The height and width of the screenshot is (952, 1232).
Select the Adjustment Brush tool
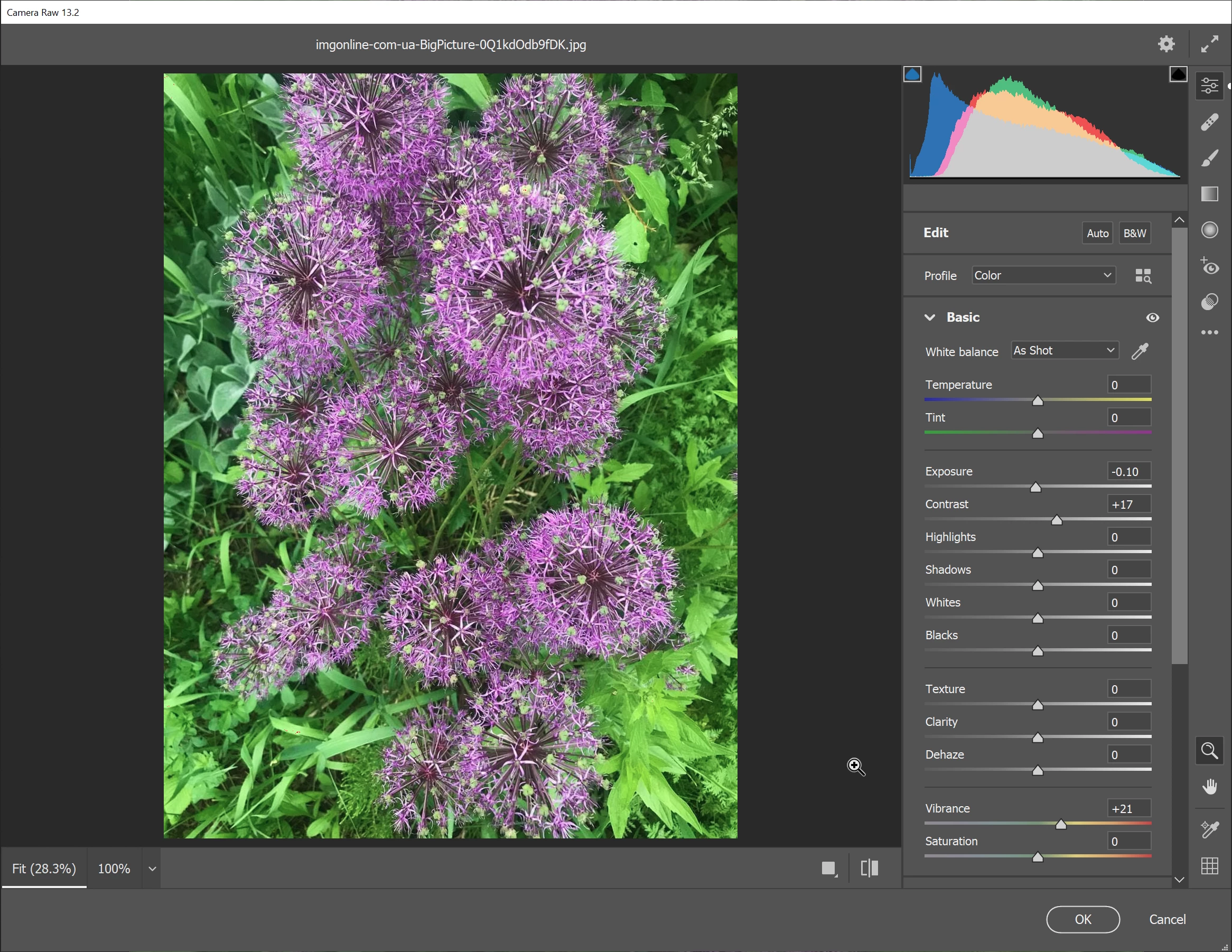(x=1209, y=158)
